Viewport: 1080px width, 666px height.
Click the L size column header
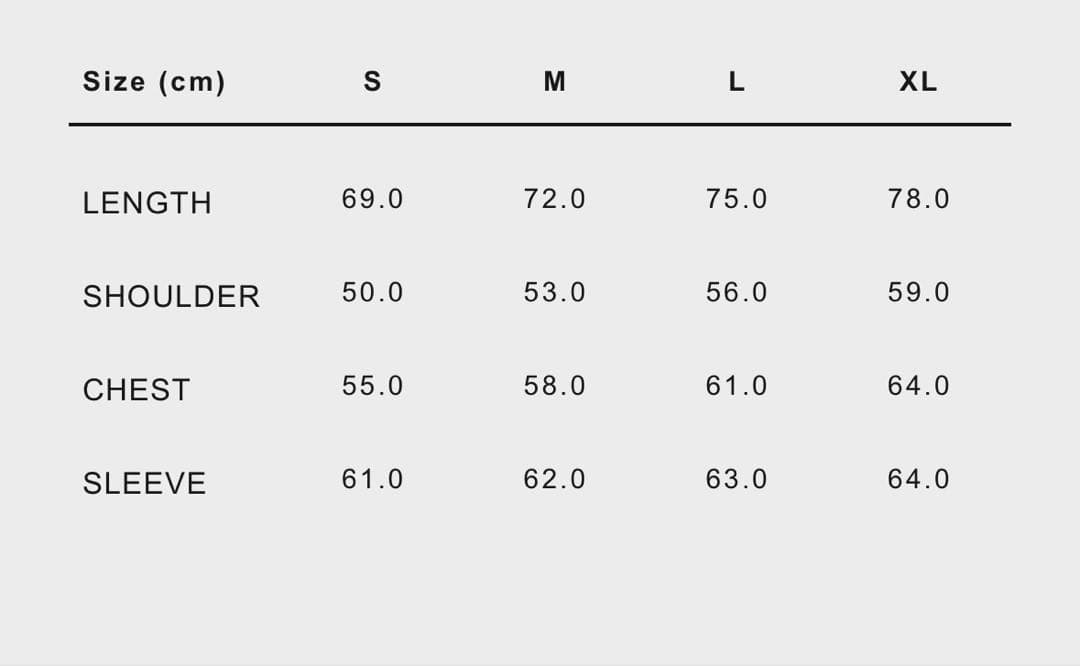736,82
